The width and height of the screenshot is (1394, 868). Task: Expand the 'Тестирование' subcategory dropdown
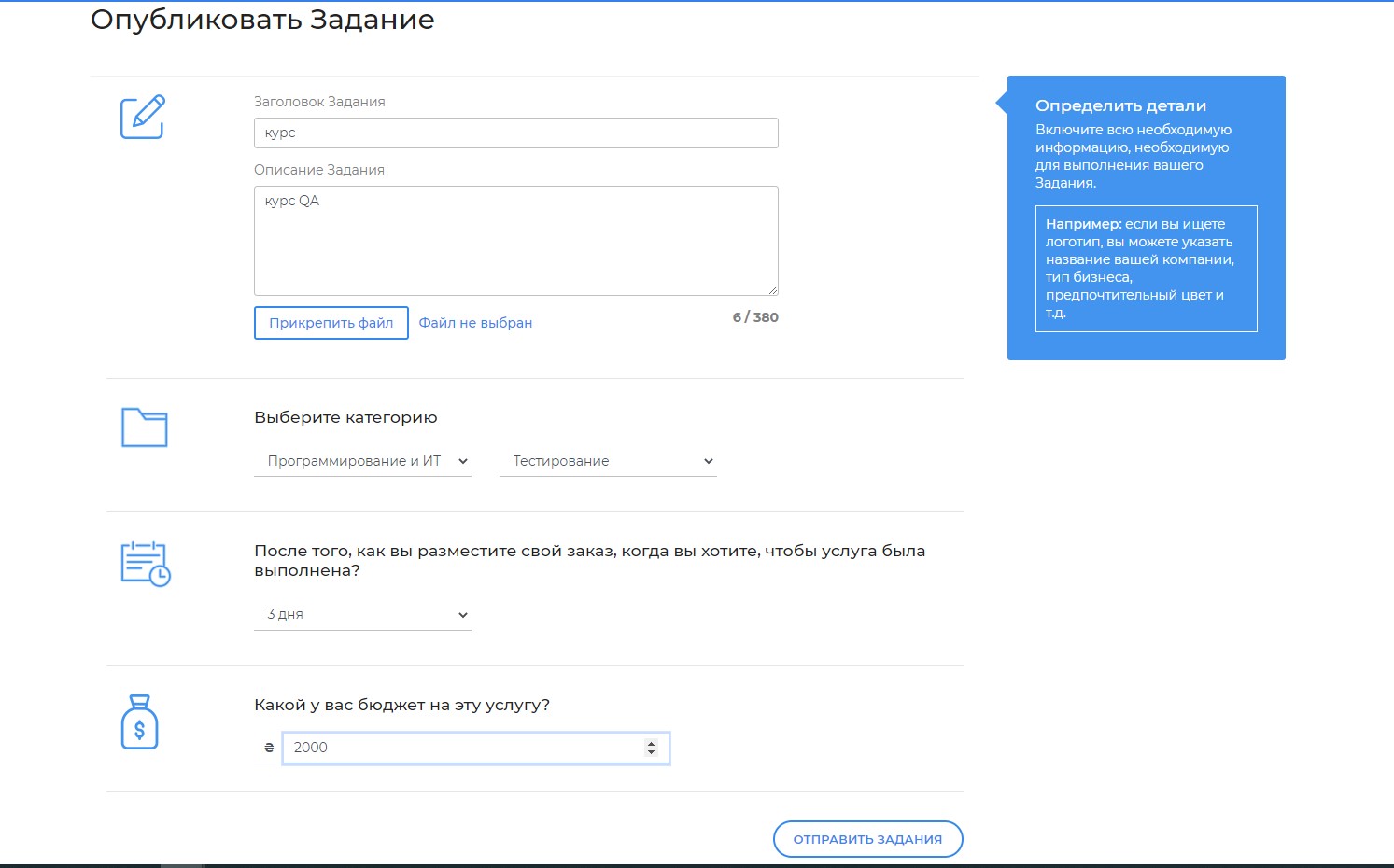(x=608, y=461)
